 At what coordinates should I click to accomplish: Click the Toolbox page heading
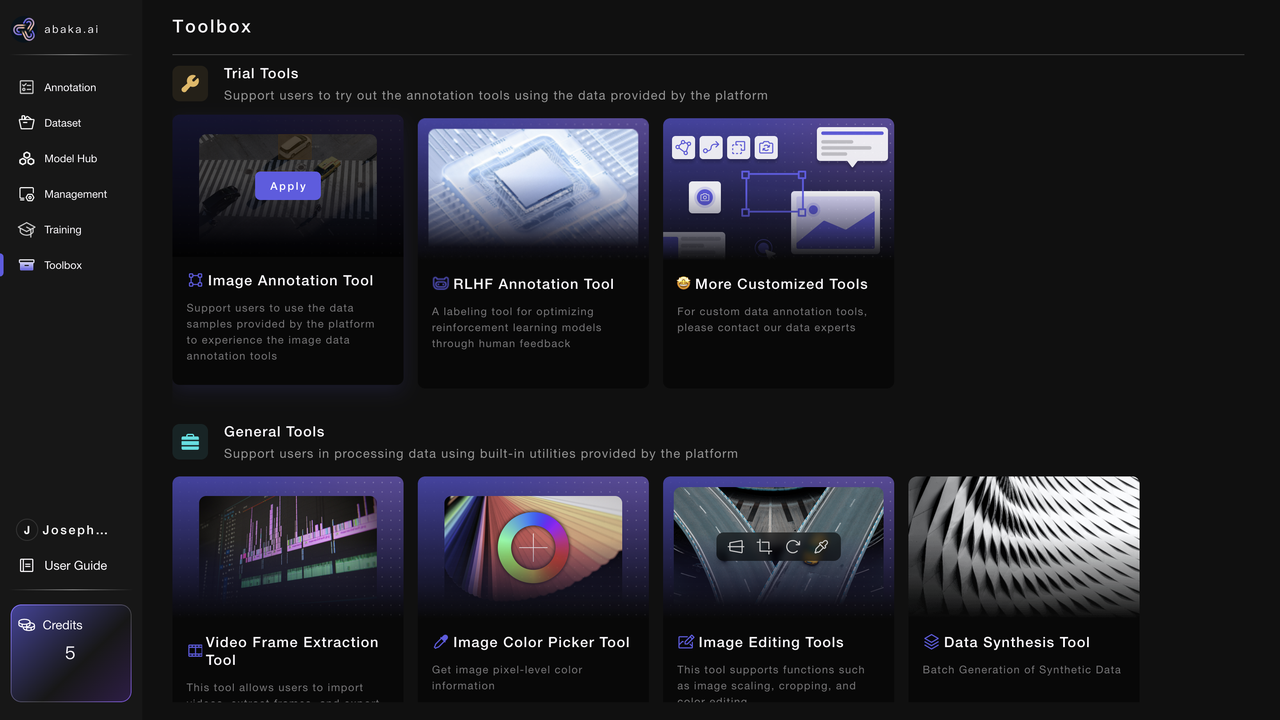(x=212, y=27)
